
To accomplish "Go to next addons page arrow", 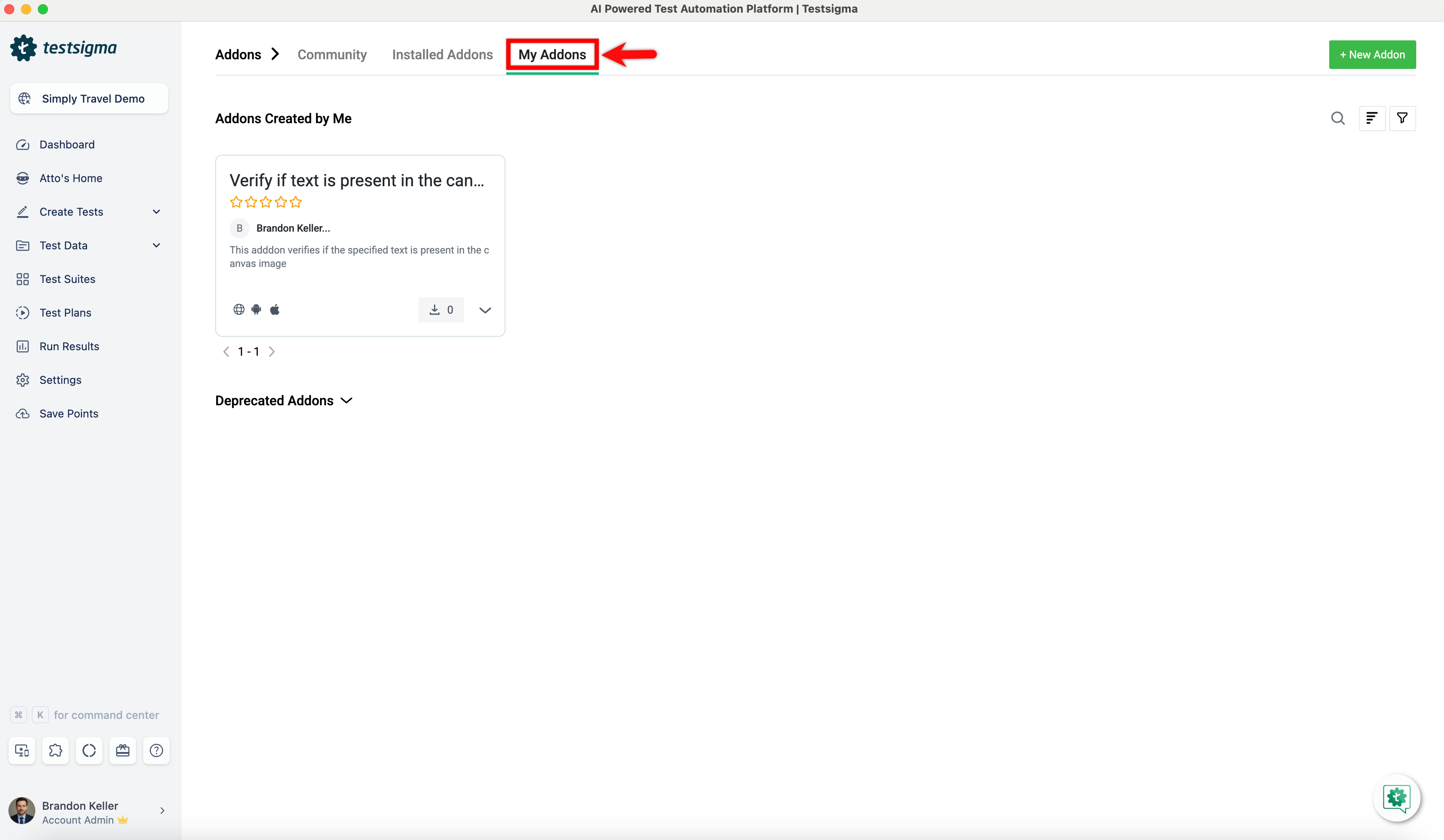I will [x=272, y=351].
